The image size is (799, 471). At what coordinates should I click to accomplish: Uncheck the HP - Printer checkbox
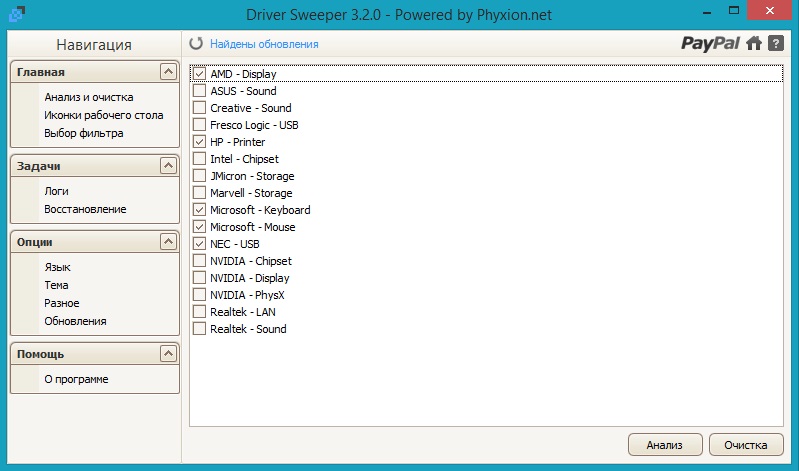(199, 142)
